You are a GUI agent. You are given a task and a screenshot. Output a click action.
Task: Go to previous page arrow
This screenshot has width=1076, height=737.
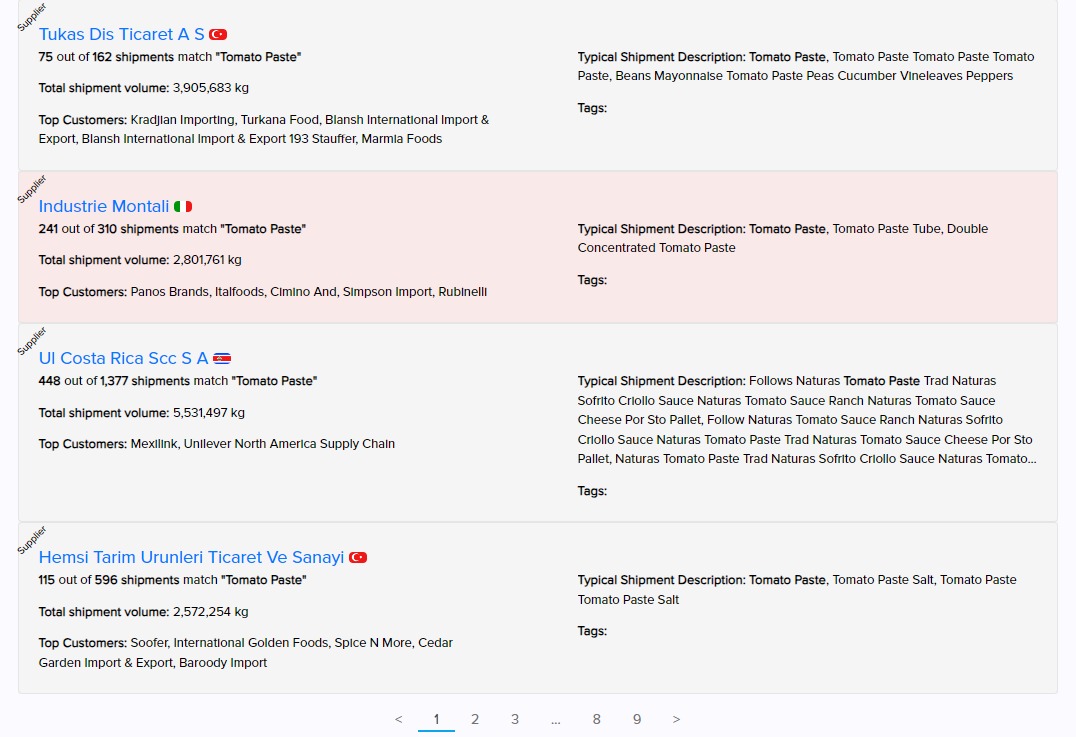pyautogui.click(x=399, y=719)
